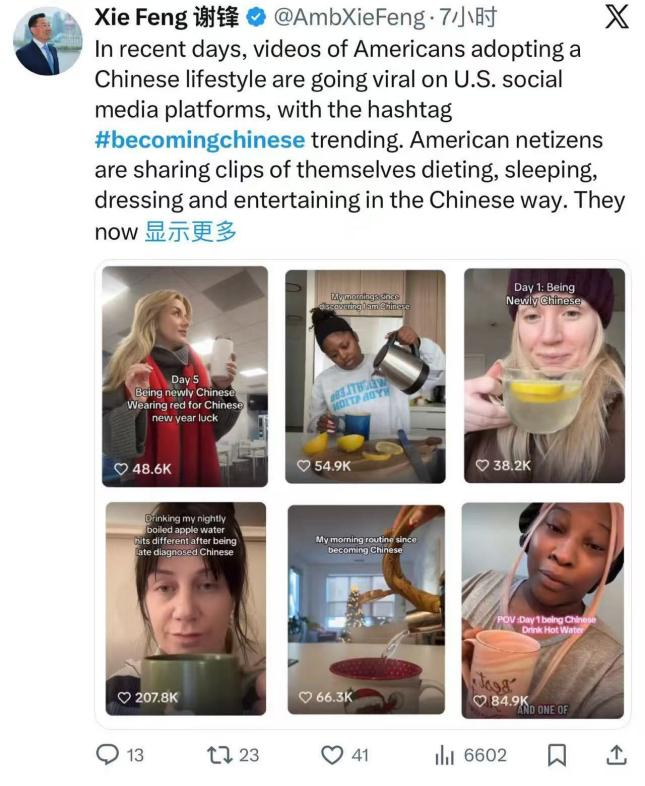This screenshot has height=786, width=645.
Task: Repost using the retweet icon
Action: 220,754
